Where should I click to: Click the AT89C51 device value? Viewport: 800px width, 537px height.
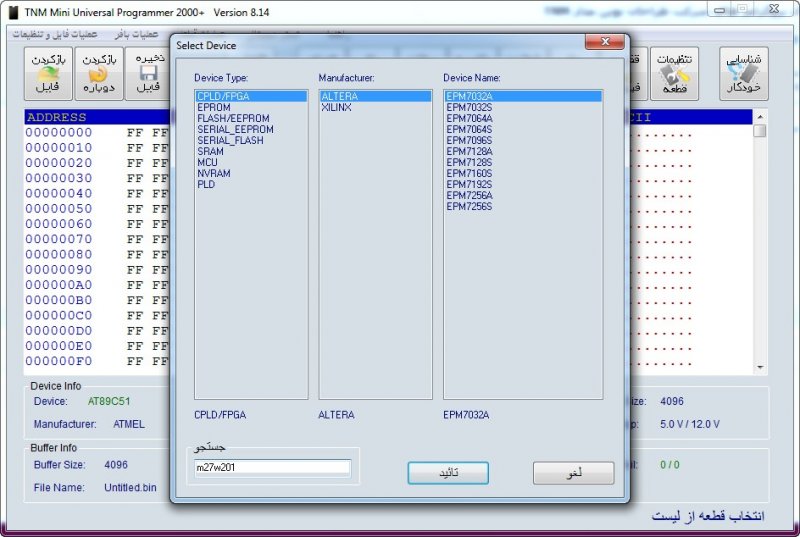click(109, 401)
